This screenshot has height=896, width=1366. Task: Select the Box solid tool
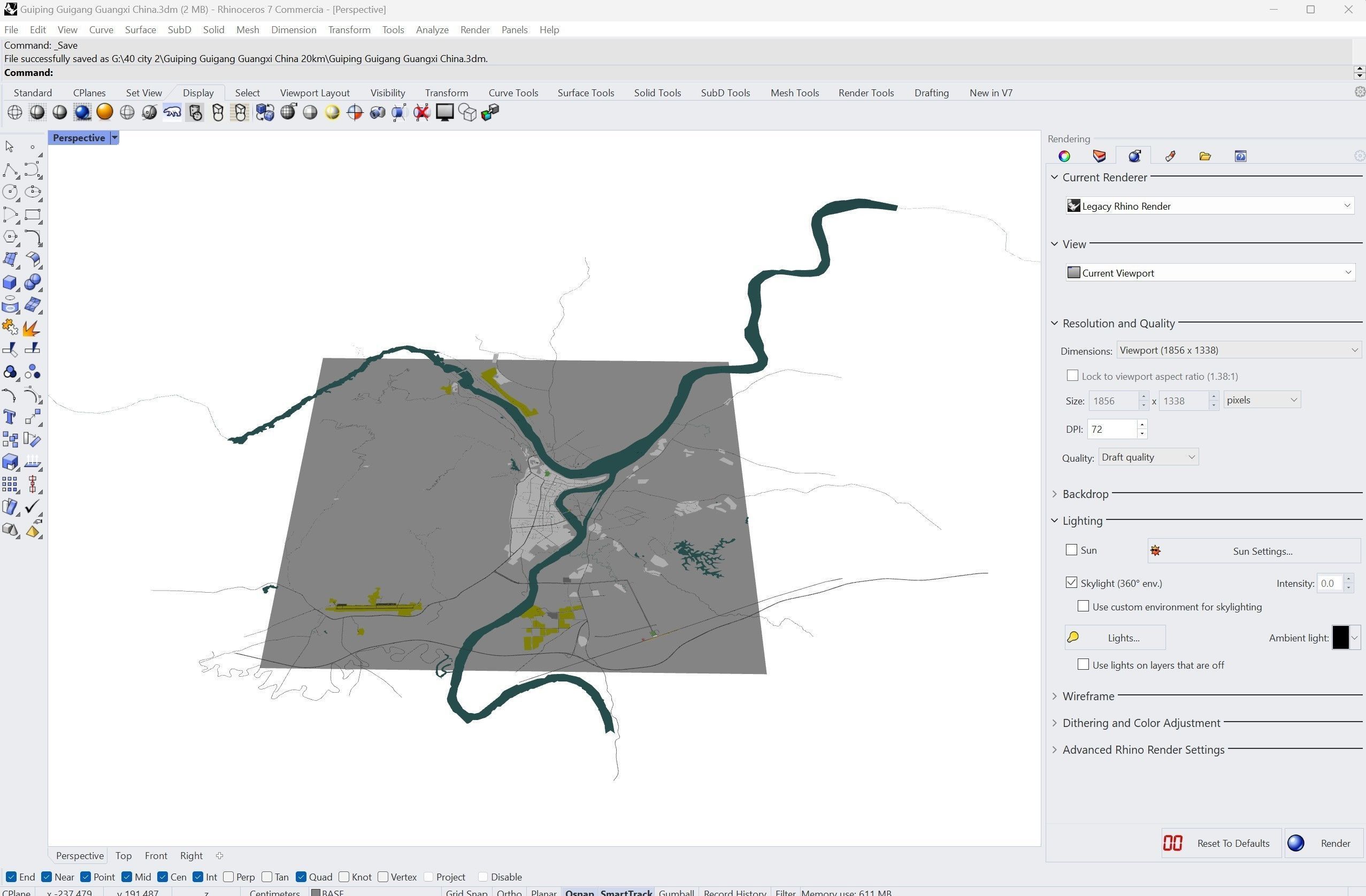pos(10,282)
